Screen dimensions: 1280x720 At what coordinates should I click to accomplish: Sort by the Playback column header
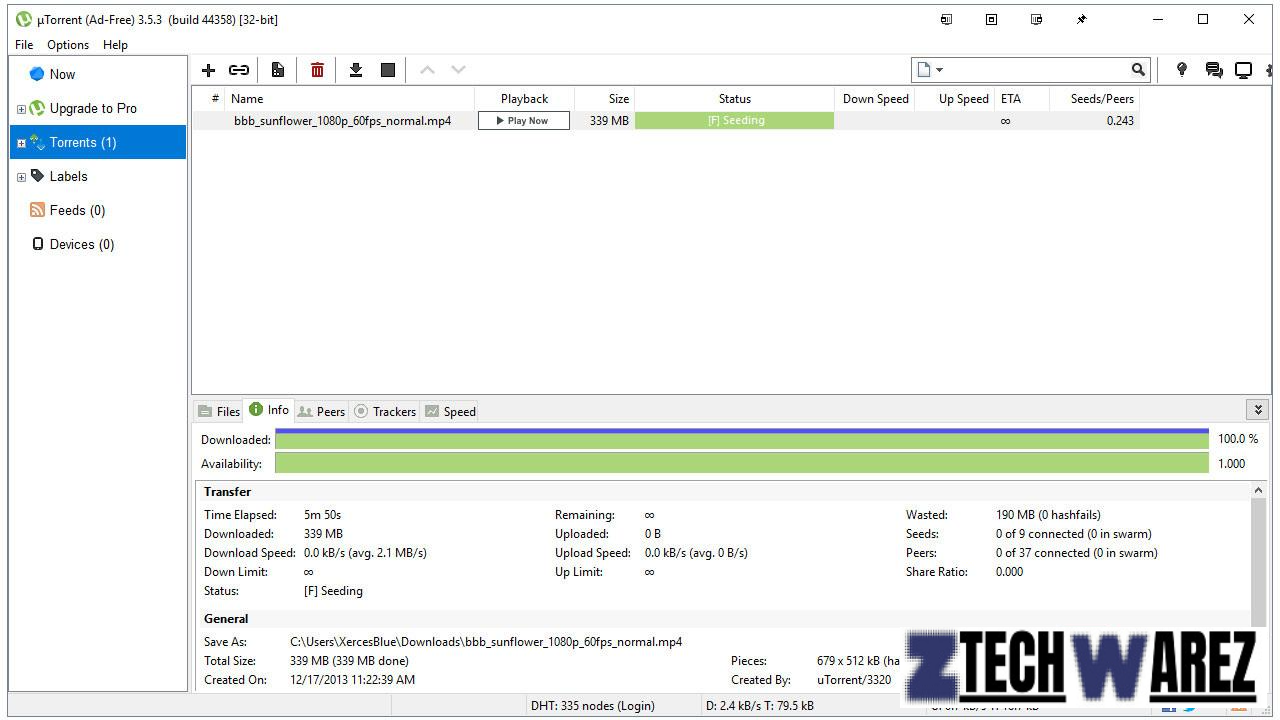(x=524, y=99)
